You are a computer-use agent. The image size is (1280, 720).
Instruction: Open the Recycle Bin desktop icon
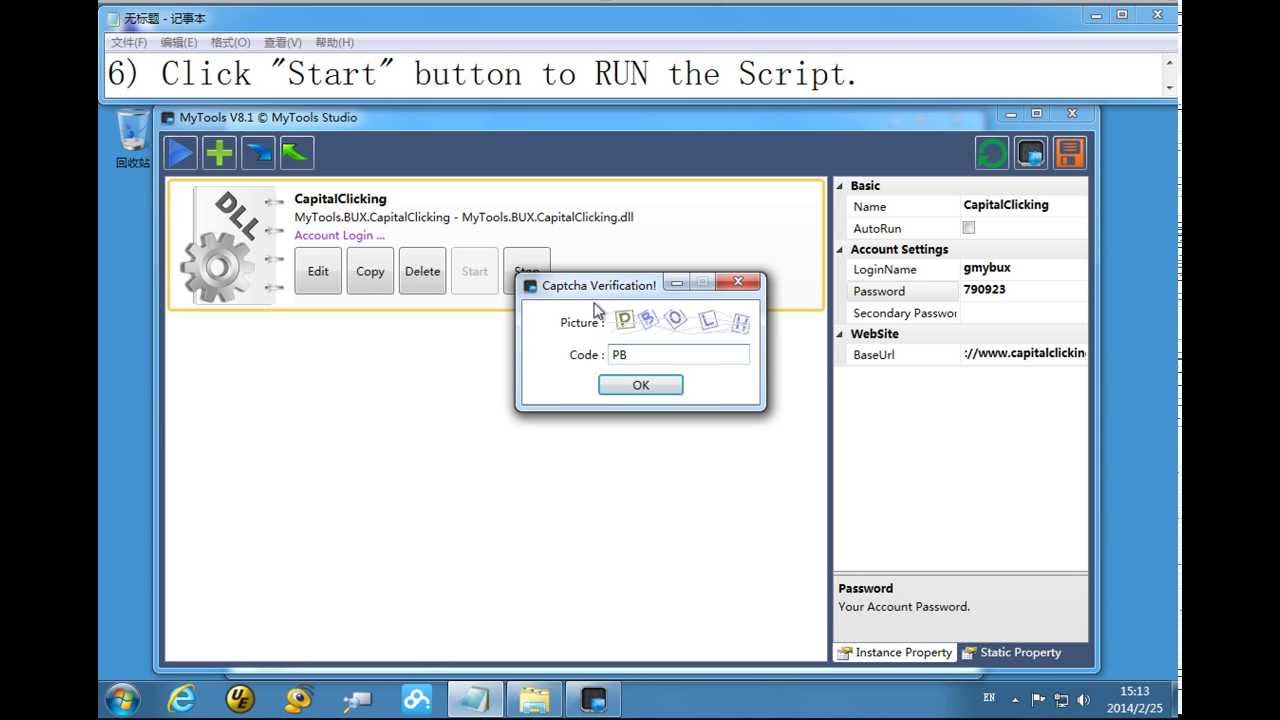point(133,139)
